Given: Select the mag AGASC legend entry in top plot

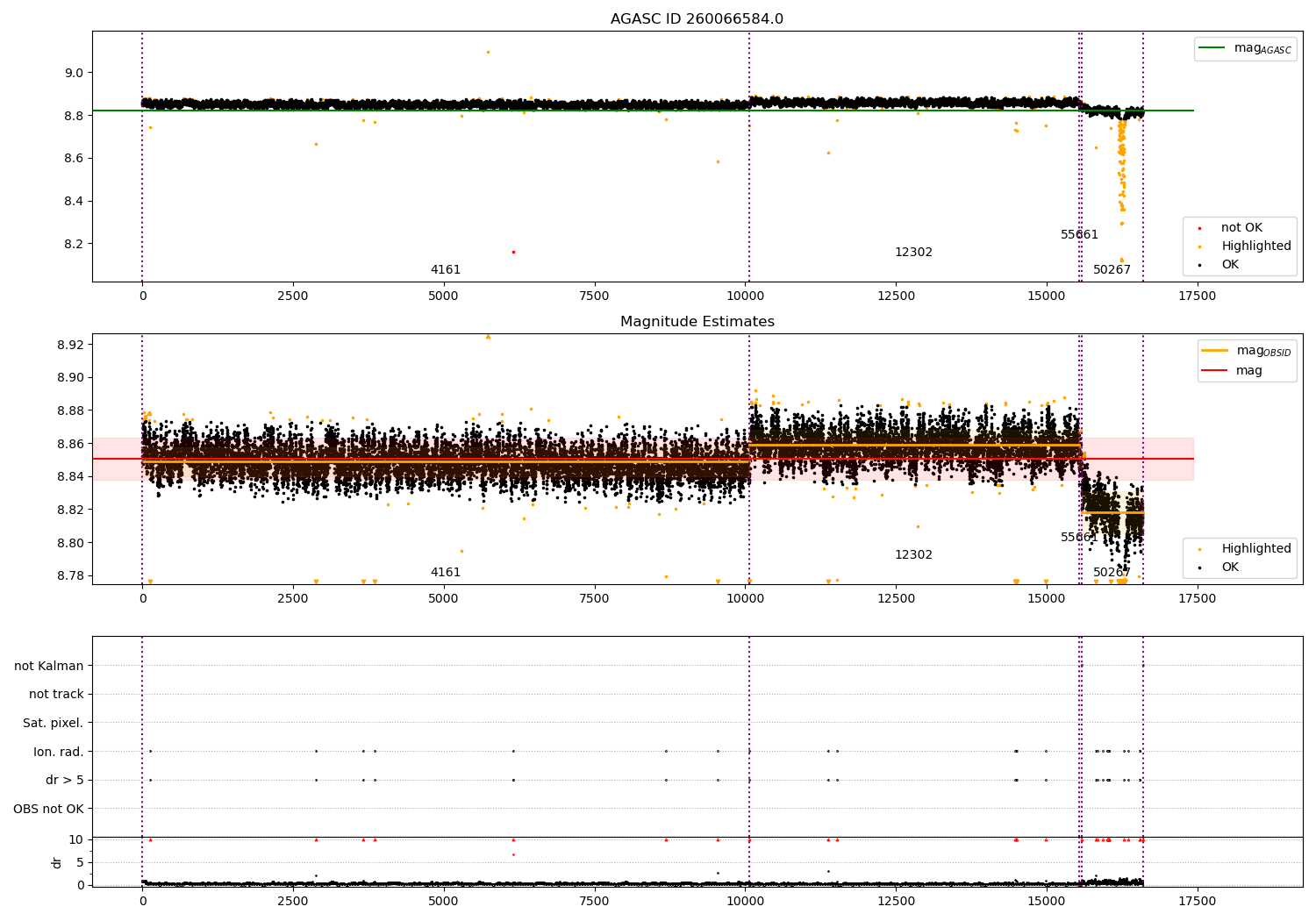Looking at the screenshot, I should (x=1246, y=48).
